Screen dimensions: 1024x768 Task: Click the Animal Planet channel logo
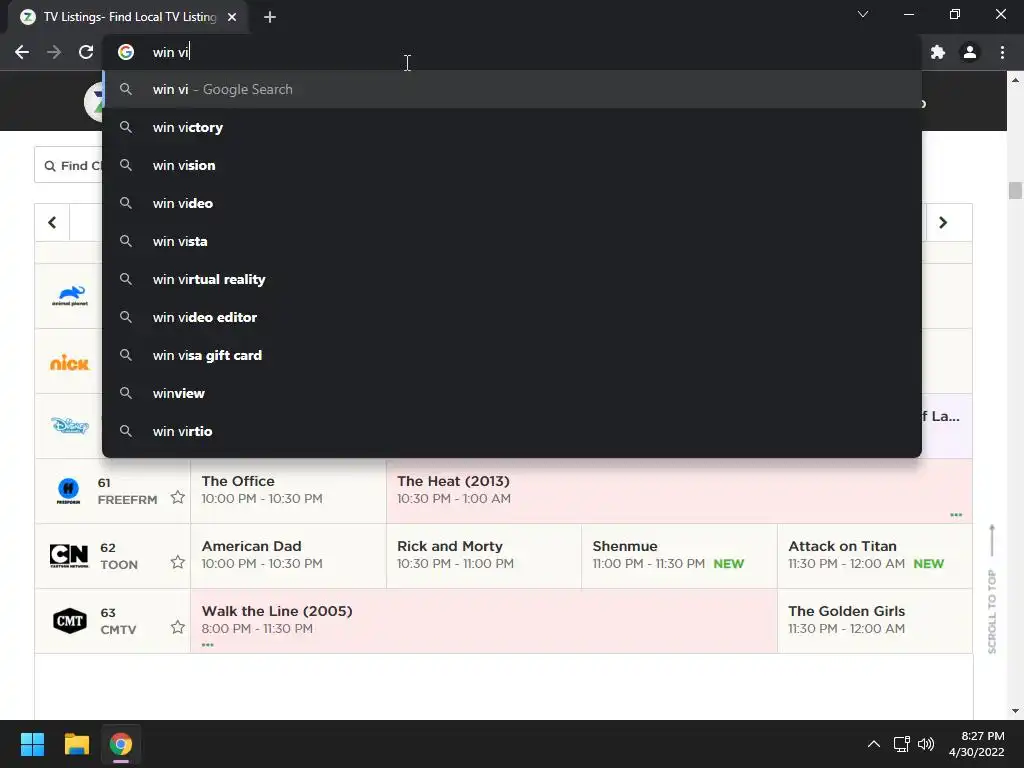[70, 296]
